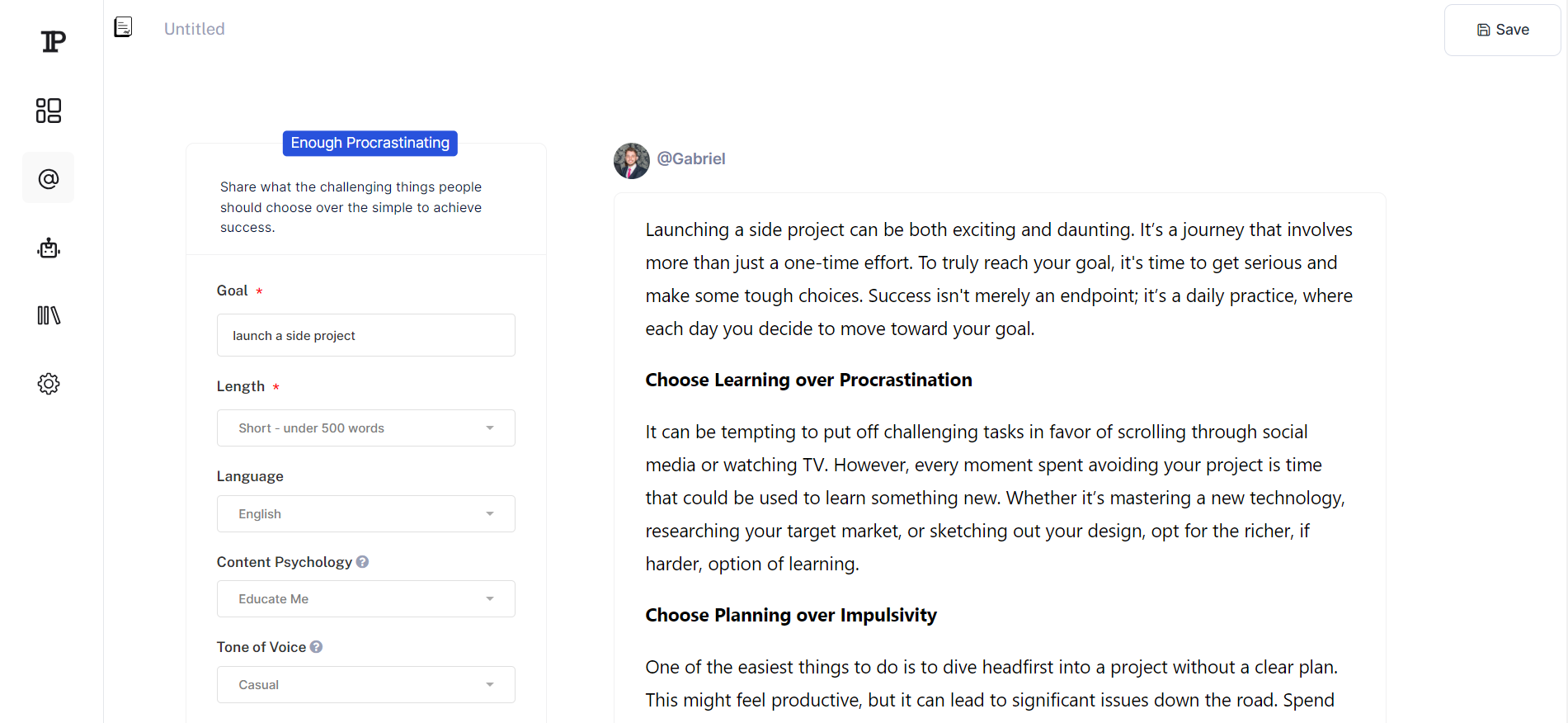Click Gabriel's avatar photo
The width and height of the screenshot is (1568, 723).
[632, 160]
